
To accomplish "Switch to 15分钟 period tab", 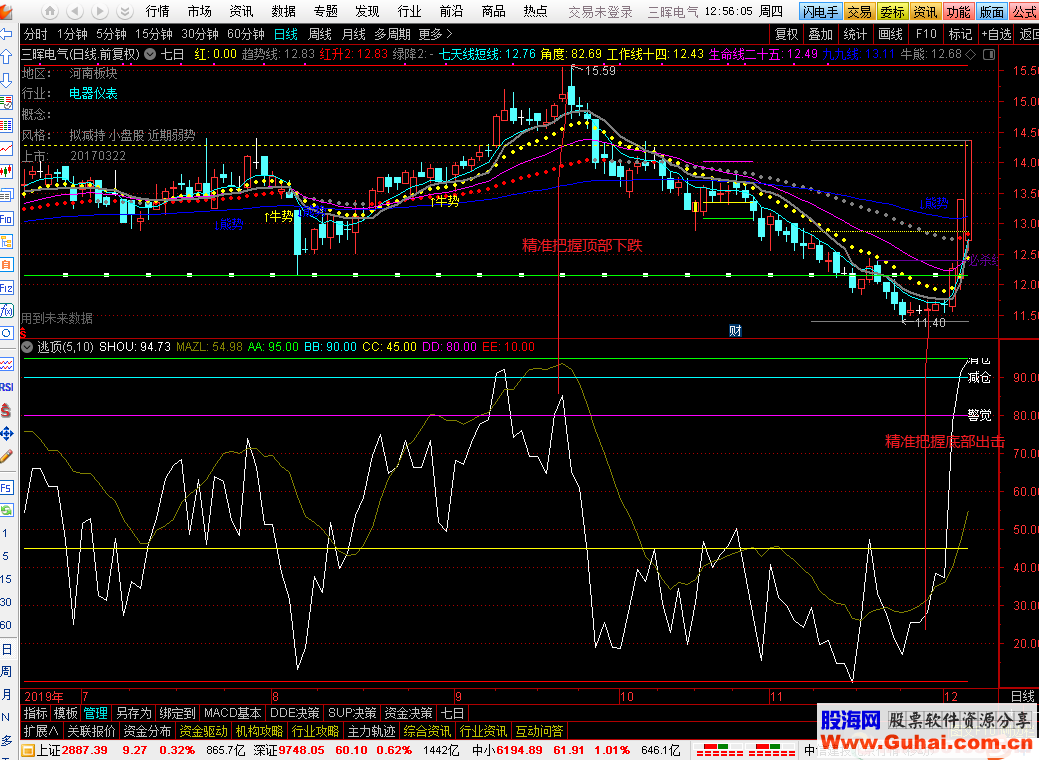I will pos(153,34).
